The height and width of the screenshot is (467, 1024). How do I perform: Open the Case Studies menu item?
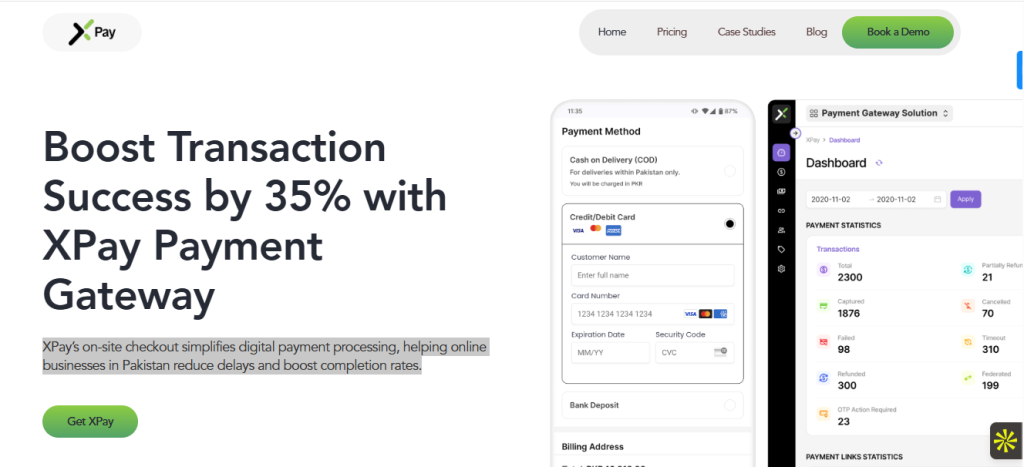[x=746, y=32]
